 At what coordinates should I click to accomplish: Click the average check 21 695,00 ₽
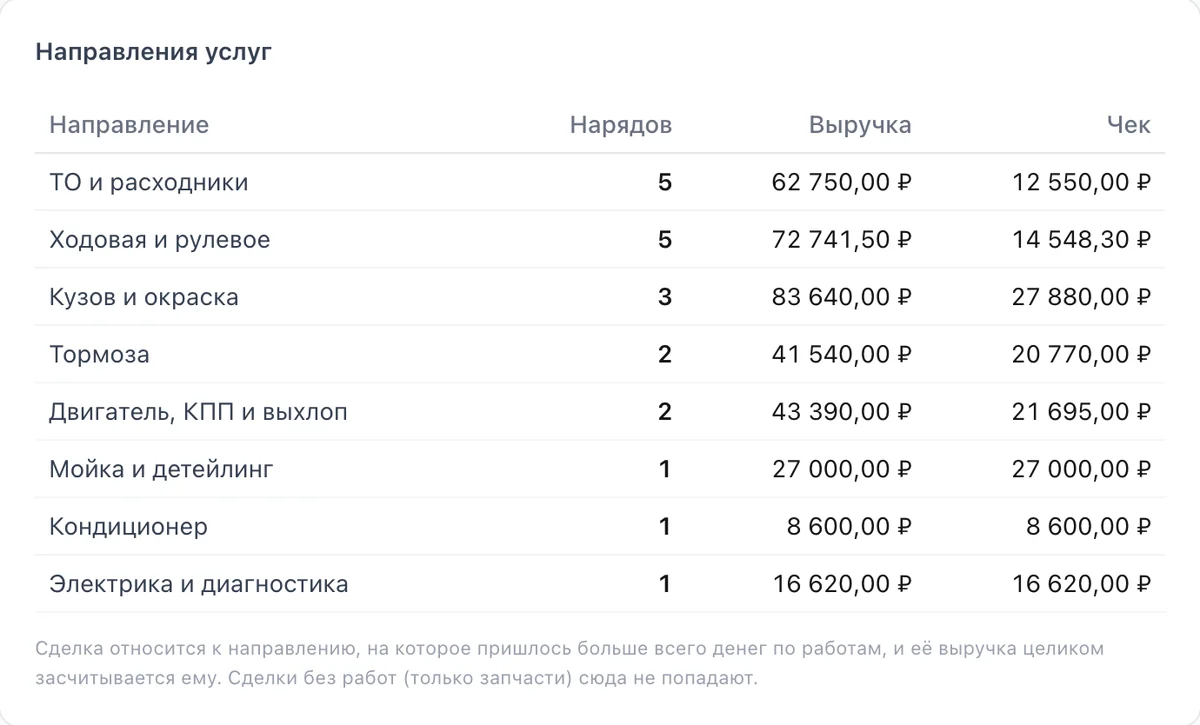pos(1082,412)
